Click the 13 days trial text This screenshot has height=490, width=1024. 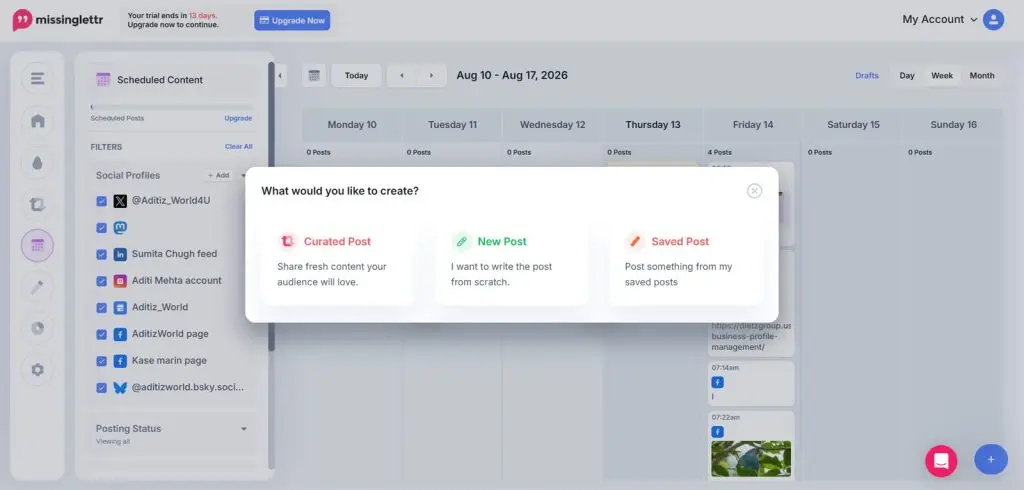pyautogui.click(x=203, y=15)
